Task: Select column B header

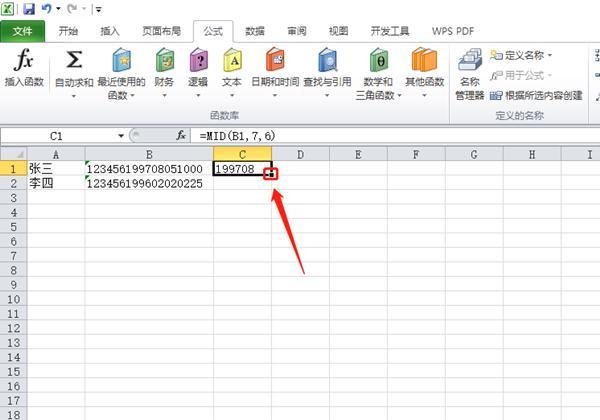Action: (x=149, y=155)
